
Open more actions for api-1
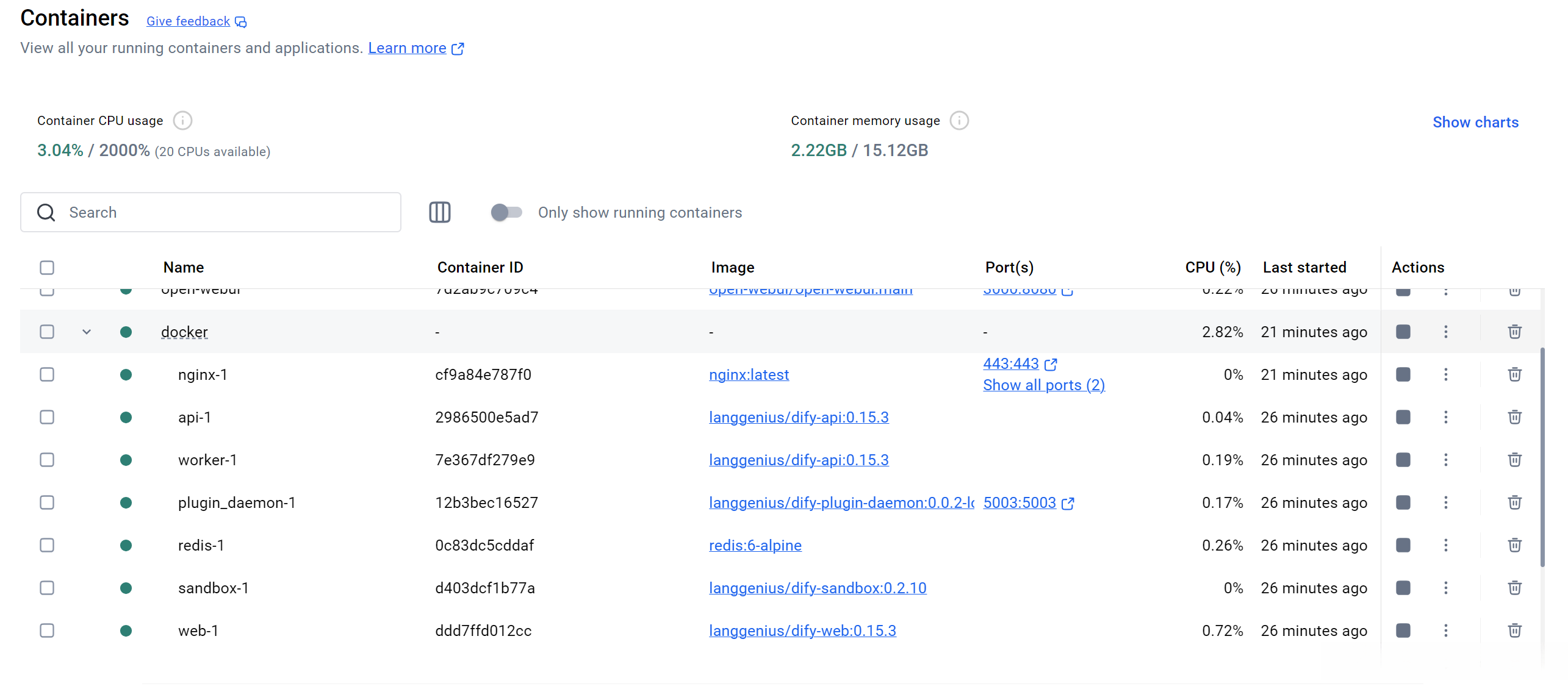[x=1445, y=417]
